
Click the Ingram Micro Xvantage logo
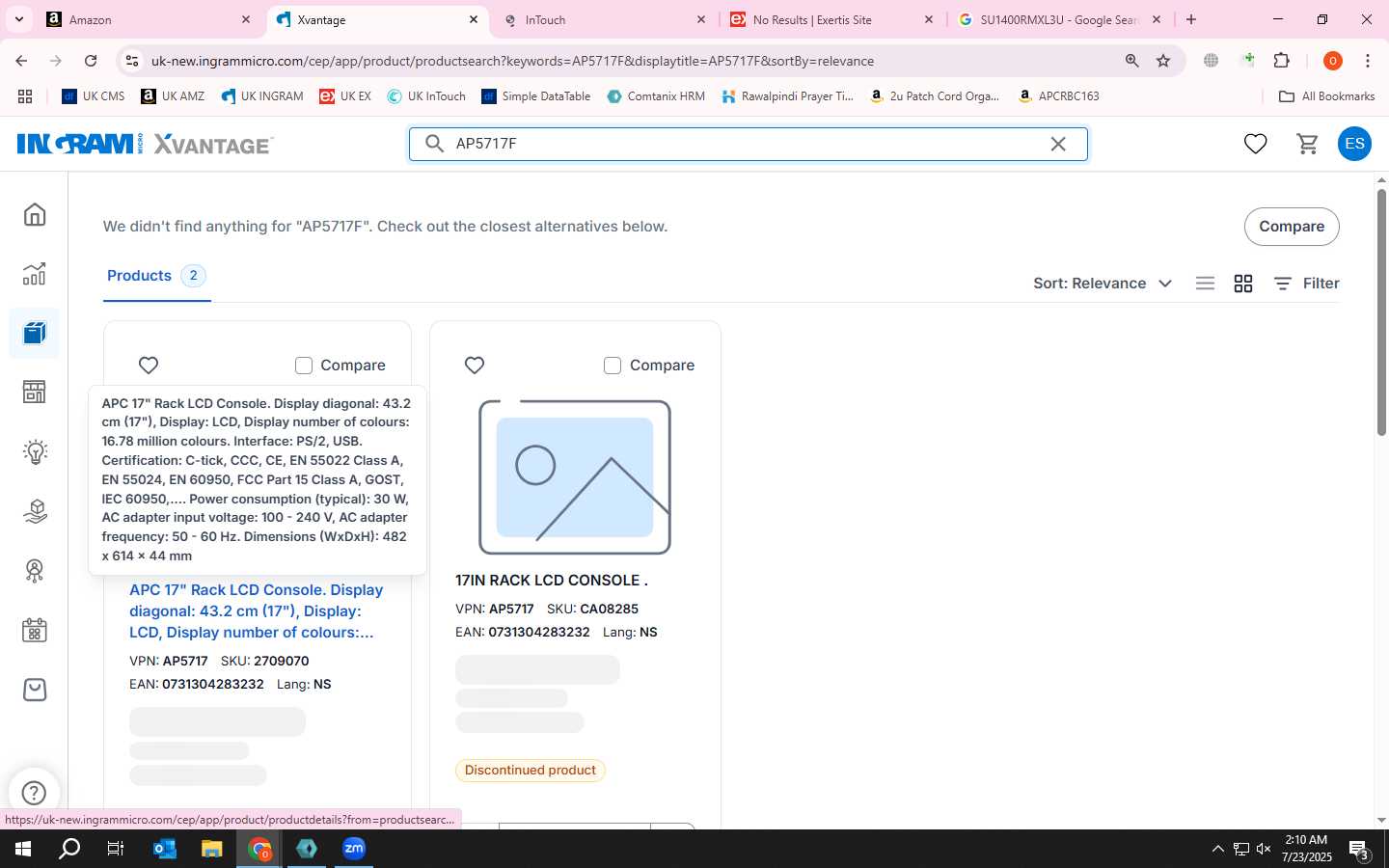[146, 144]
